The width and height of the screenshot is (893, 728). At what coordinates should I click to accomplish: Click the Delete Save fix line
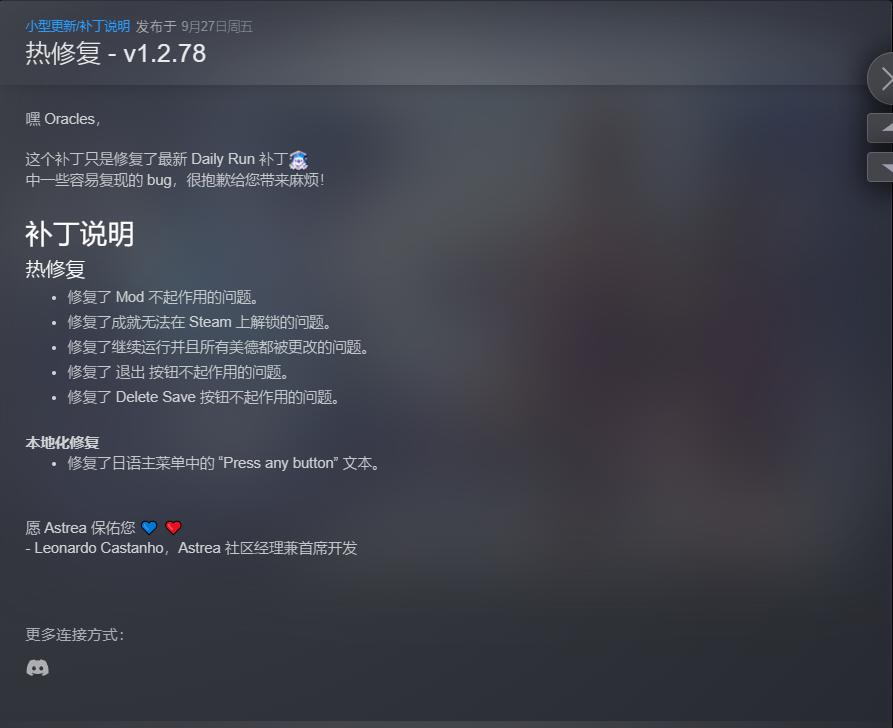[x=203, y=397]
